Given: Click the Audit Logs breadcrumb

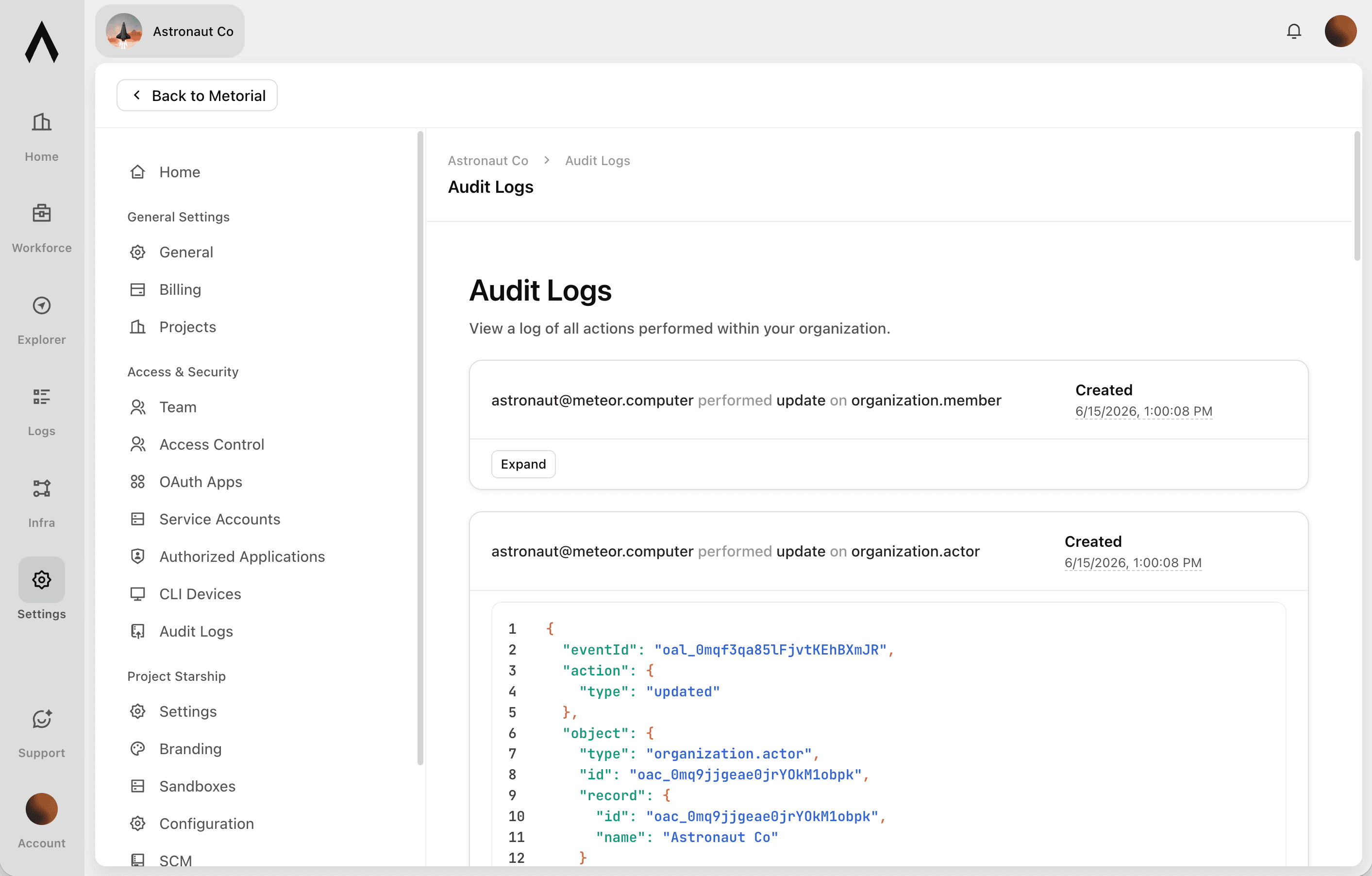Looking at the screenshot, I should point(598,161).
